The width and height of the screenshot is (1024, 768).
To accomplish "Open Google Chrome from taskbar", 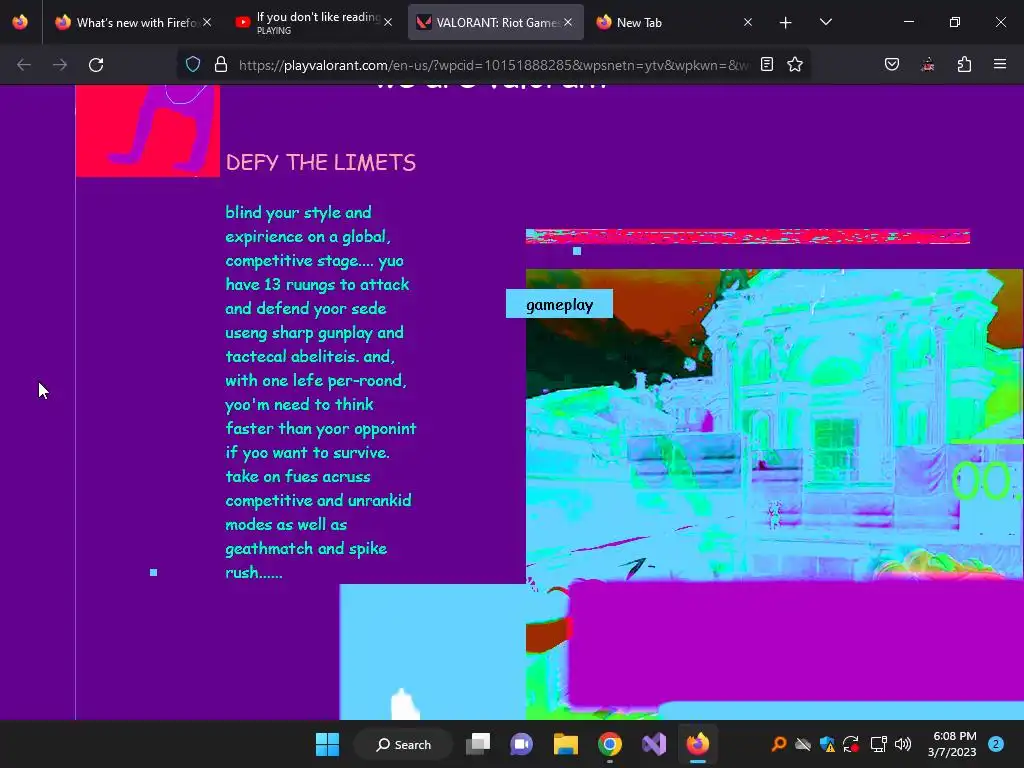I will [609, 744].
